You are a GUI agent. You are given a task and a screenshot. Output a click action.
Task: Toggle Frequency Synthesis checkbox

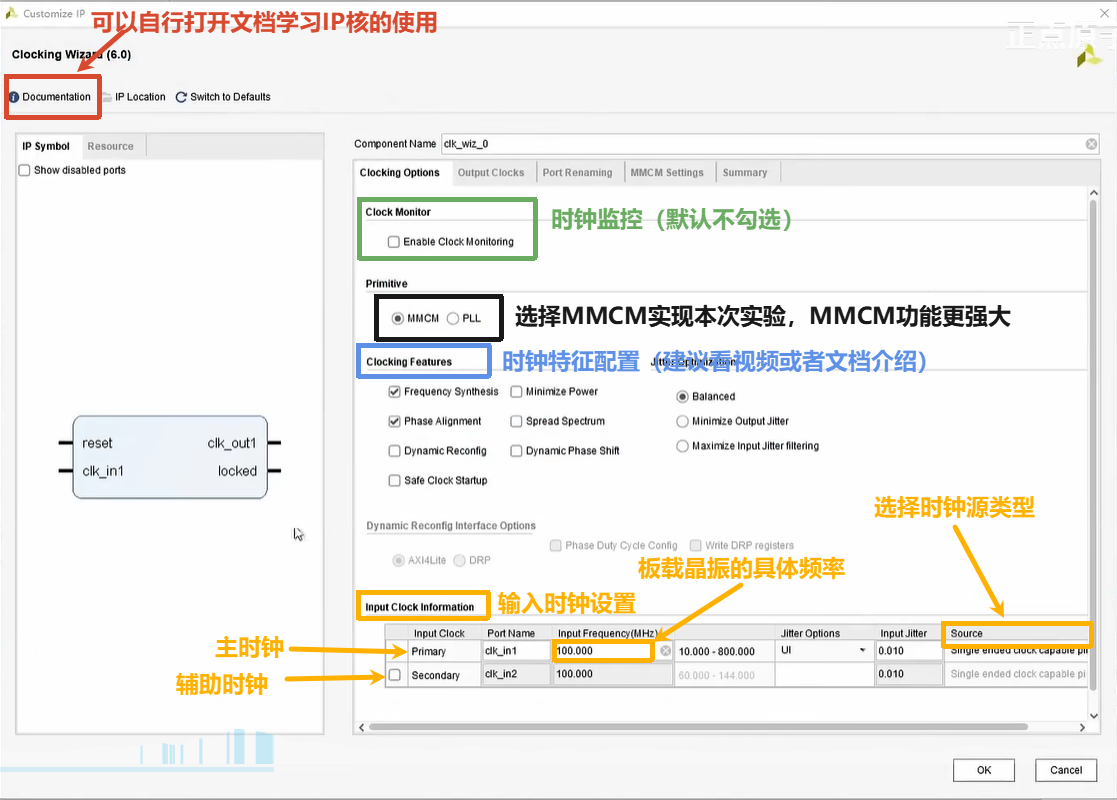(394, 391)
